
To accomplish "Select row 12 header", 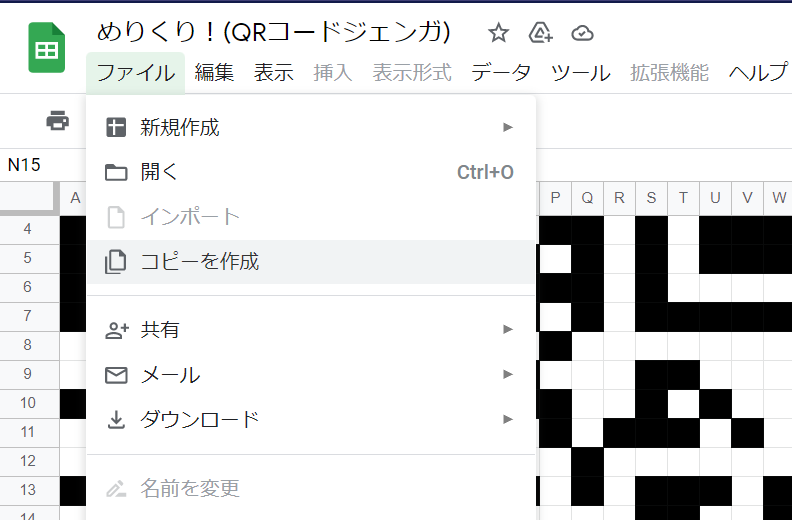I will pyautogui.click(x=28, y=461).
